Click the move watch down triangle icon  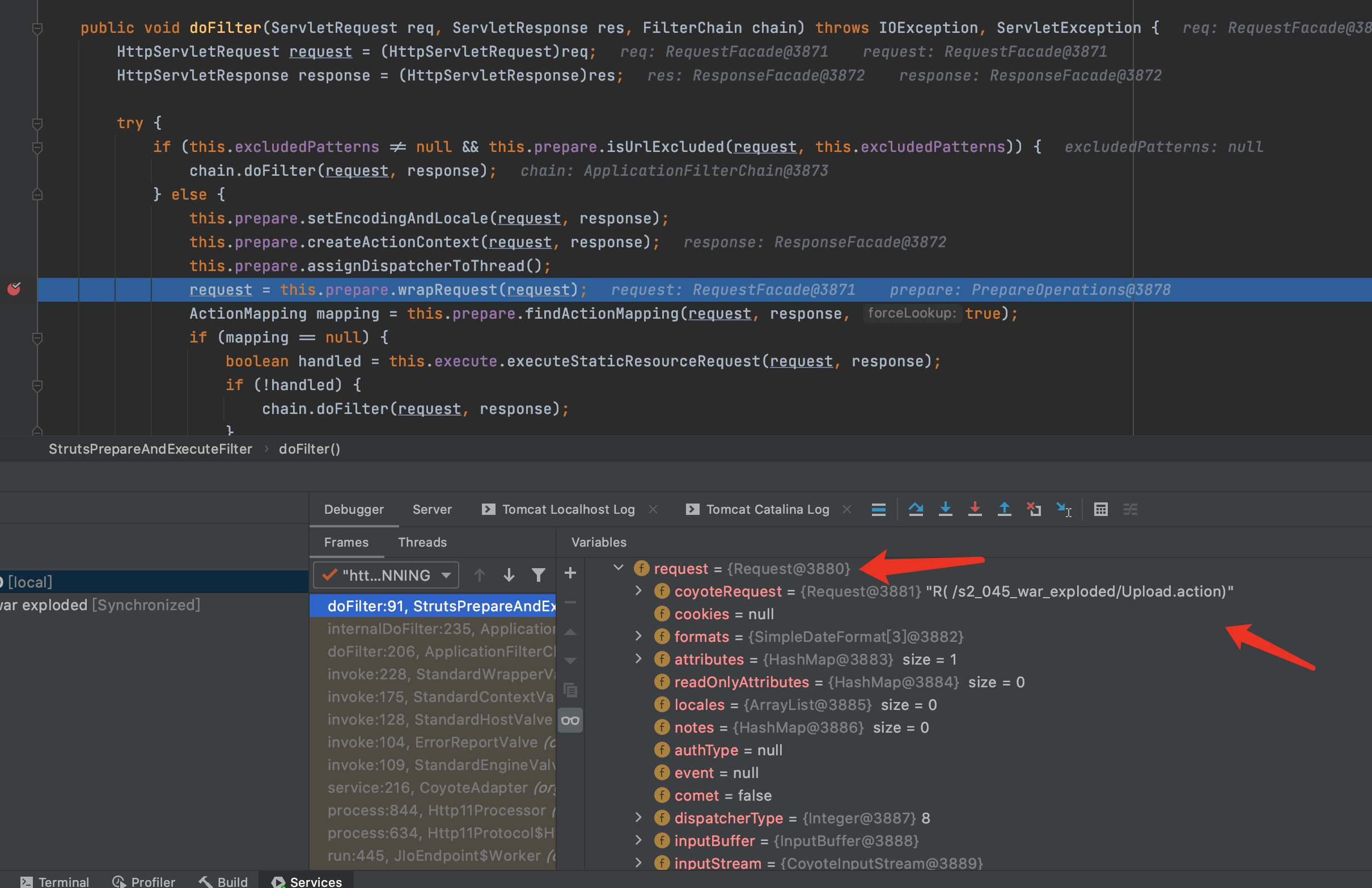coord(570,661)
